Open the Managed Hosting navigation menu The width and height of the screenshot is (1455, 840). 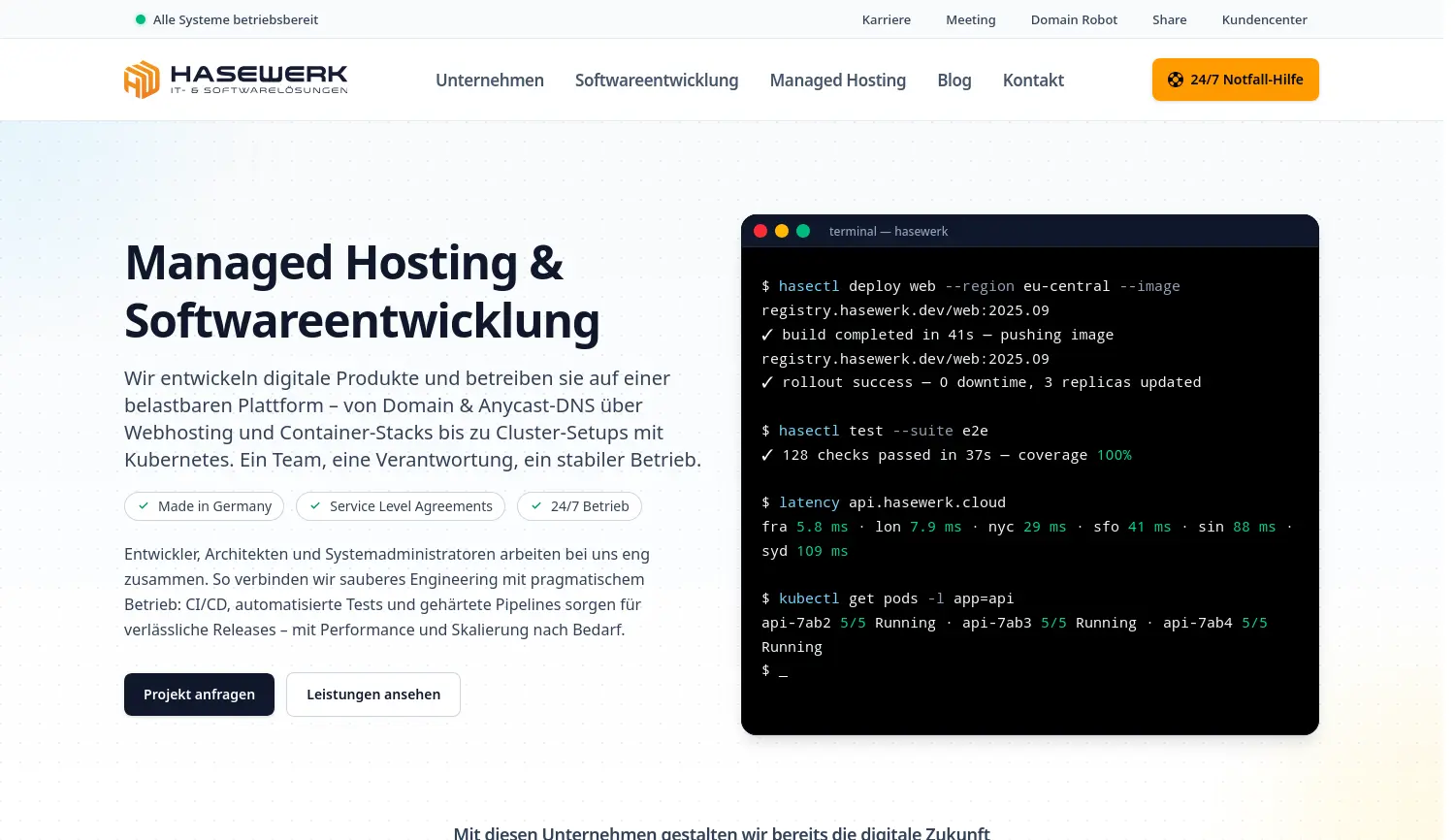[838, 80]
